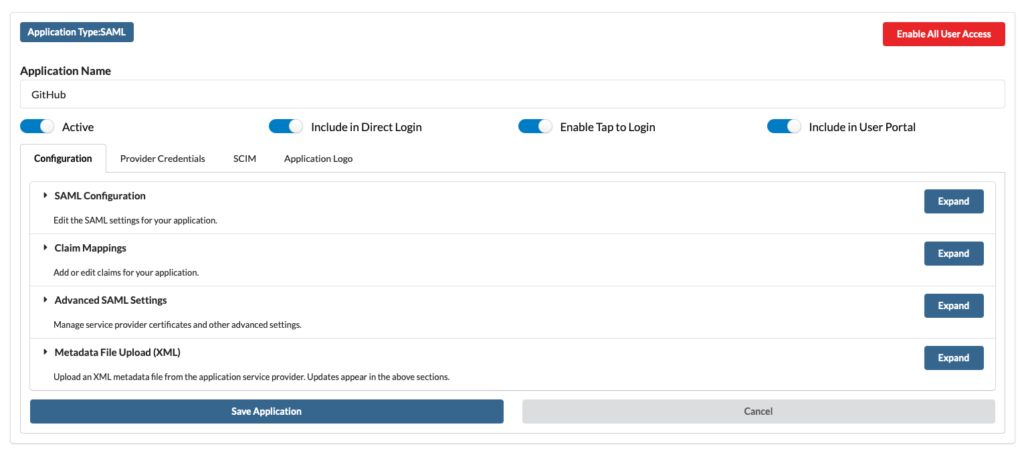Select the Advanced SAML Settings heading

[111, 300]
